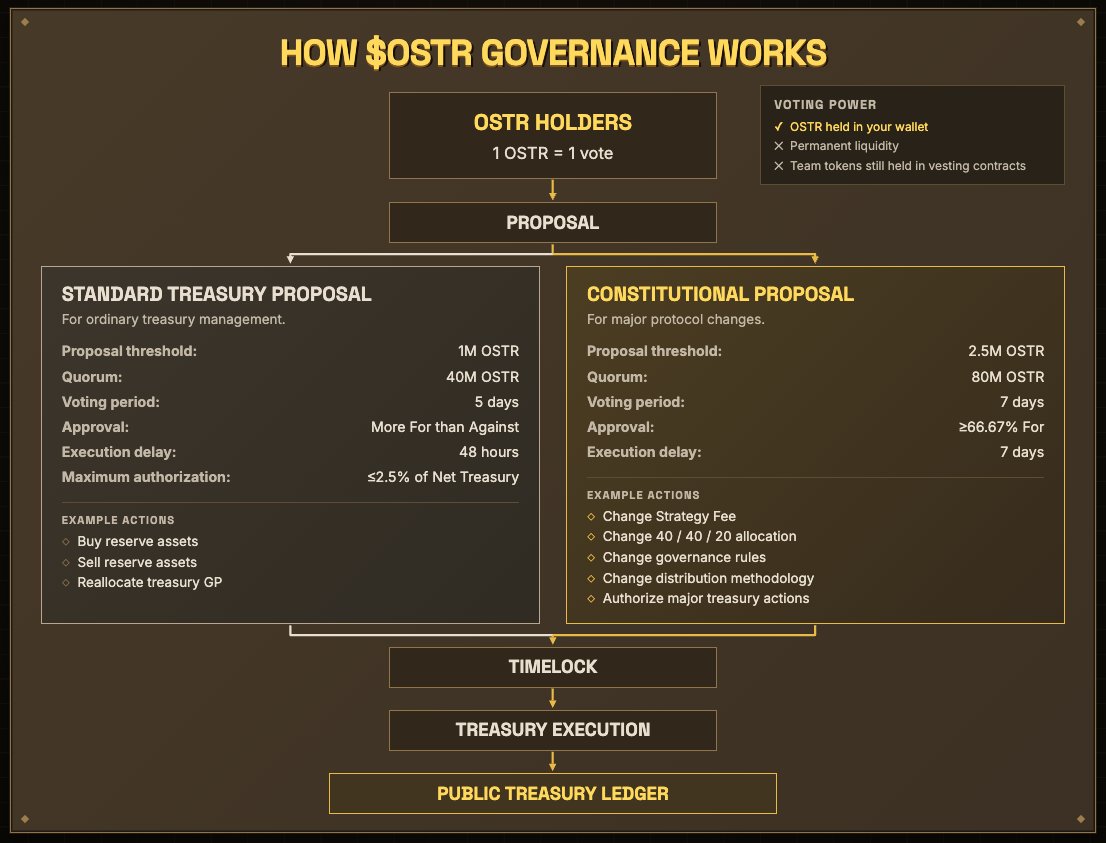Click the 'CONSTITUTIONAL PROPOSAL' heading
Viewport: 1106px width, 843px height.
tap(720, 294)
